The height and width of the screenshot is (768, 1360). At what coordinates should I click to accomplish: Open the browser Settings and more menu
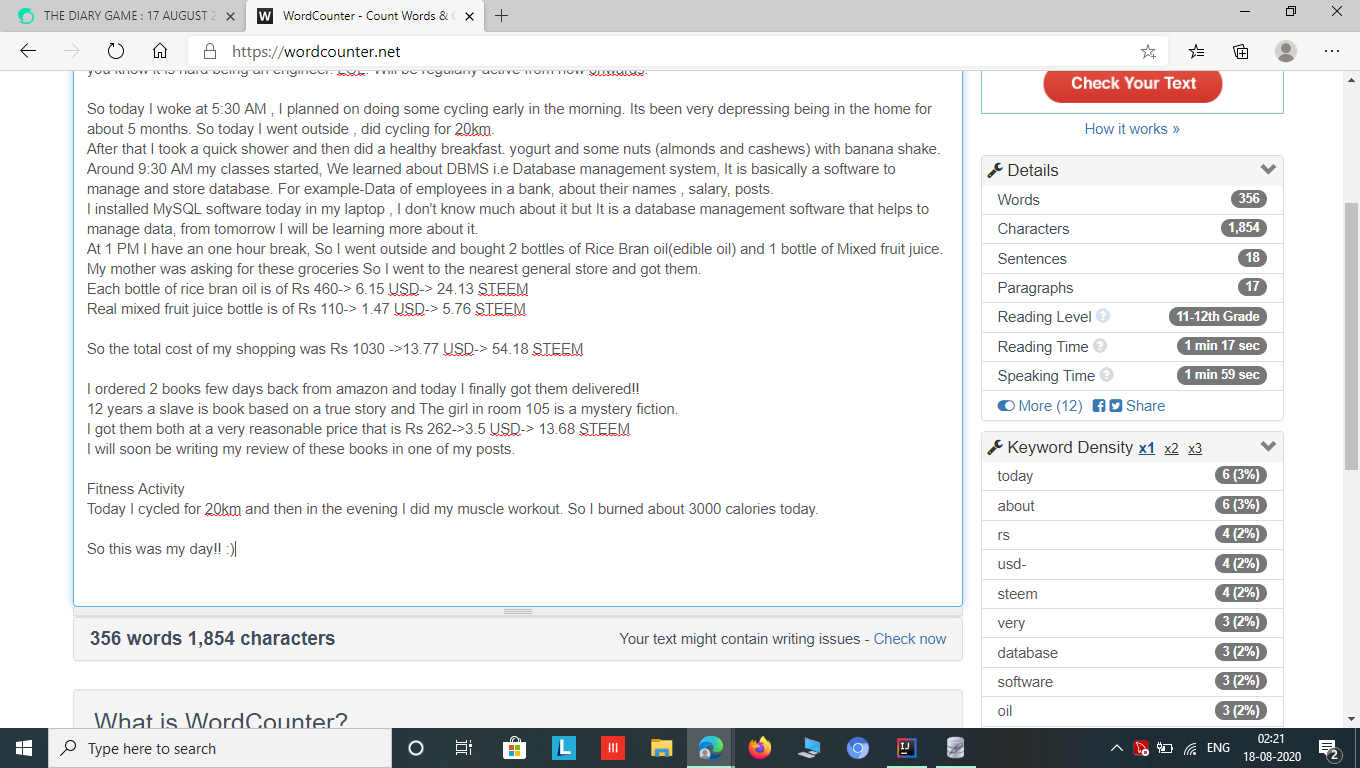(x=1331, y=50)
